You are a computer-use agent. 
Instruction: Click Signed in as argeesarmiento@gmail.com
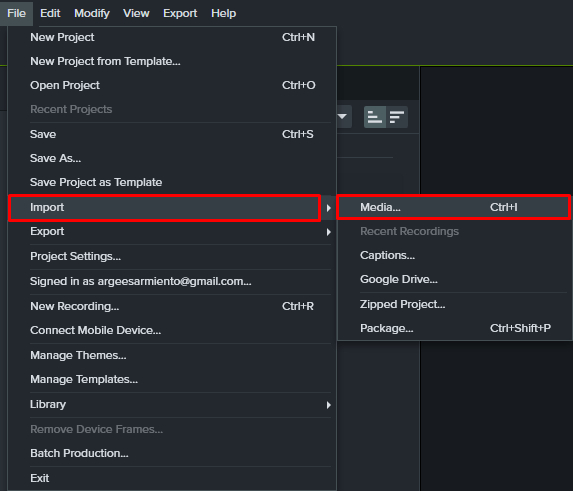(x=172, y=281)
